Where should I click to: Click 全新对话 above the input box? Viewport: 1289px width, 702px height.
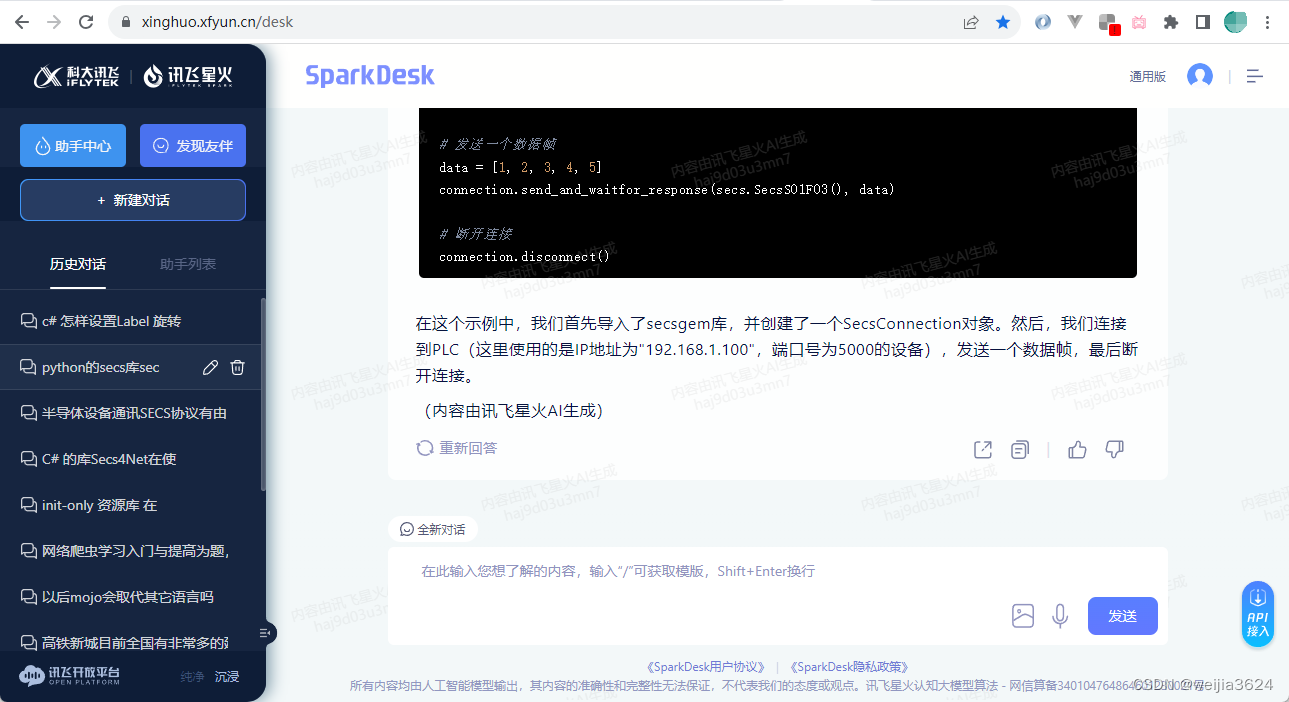coord(433,529)
